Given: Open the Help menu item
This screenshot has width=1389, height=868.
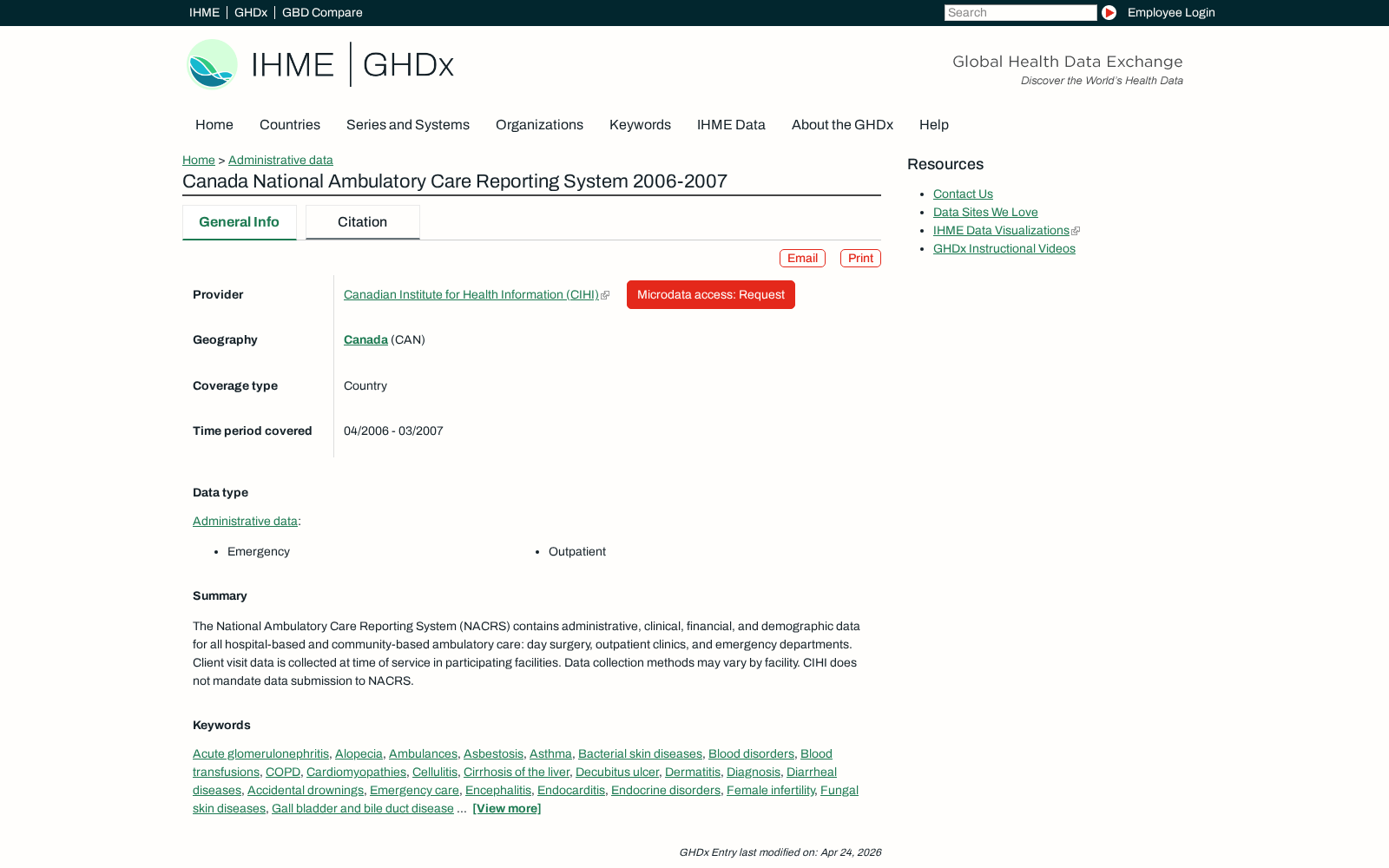Looking at the screenshot, I should tap(934, 125).
